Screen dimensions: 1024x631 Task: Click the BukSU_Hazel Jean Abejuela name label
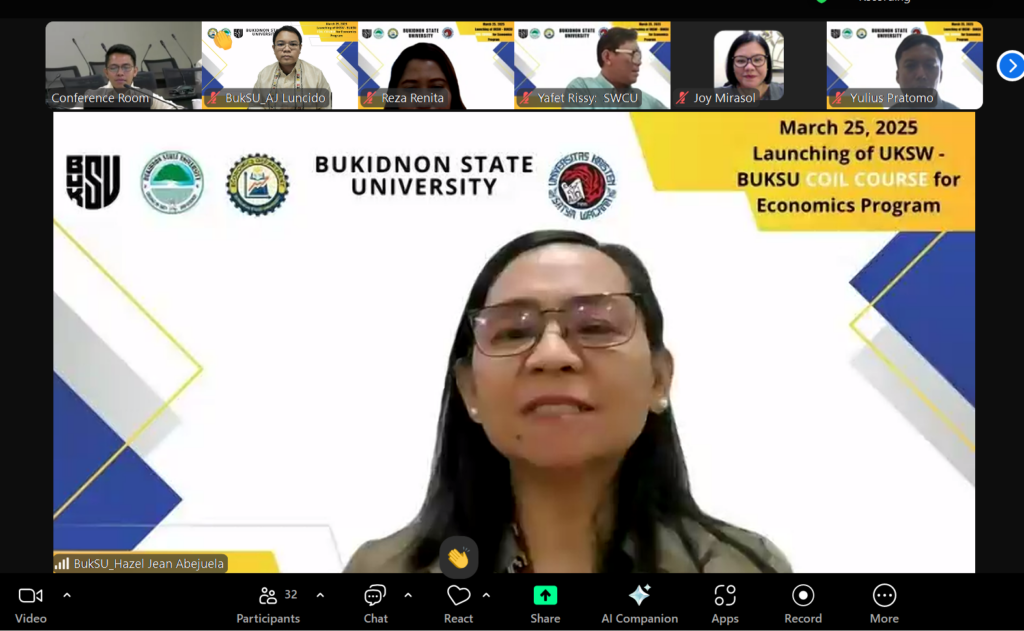tap(149, 564)
